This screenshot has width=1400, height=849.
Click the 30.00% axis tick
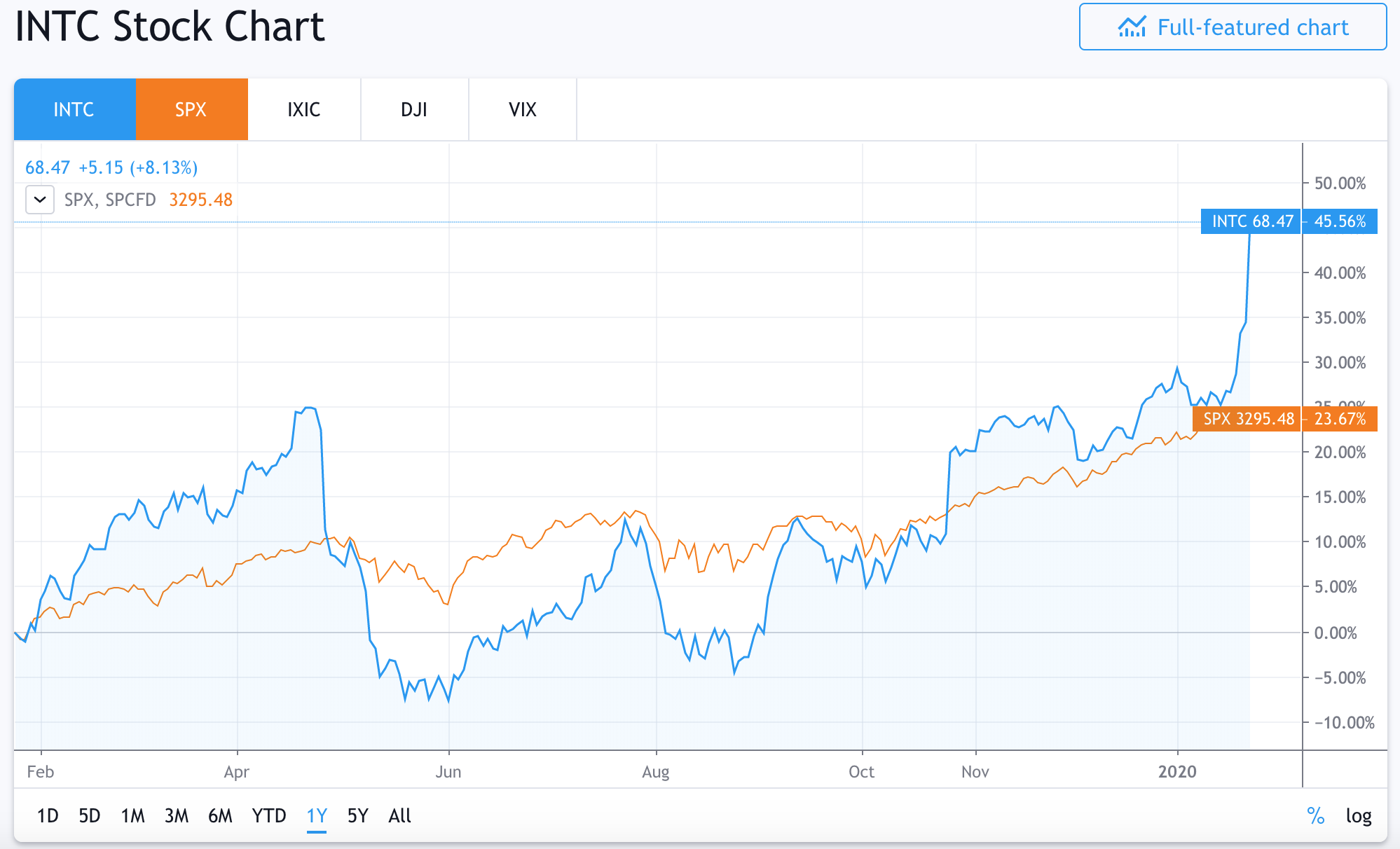(1340, 363)
